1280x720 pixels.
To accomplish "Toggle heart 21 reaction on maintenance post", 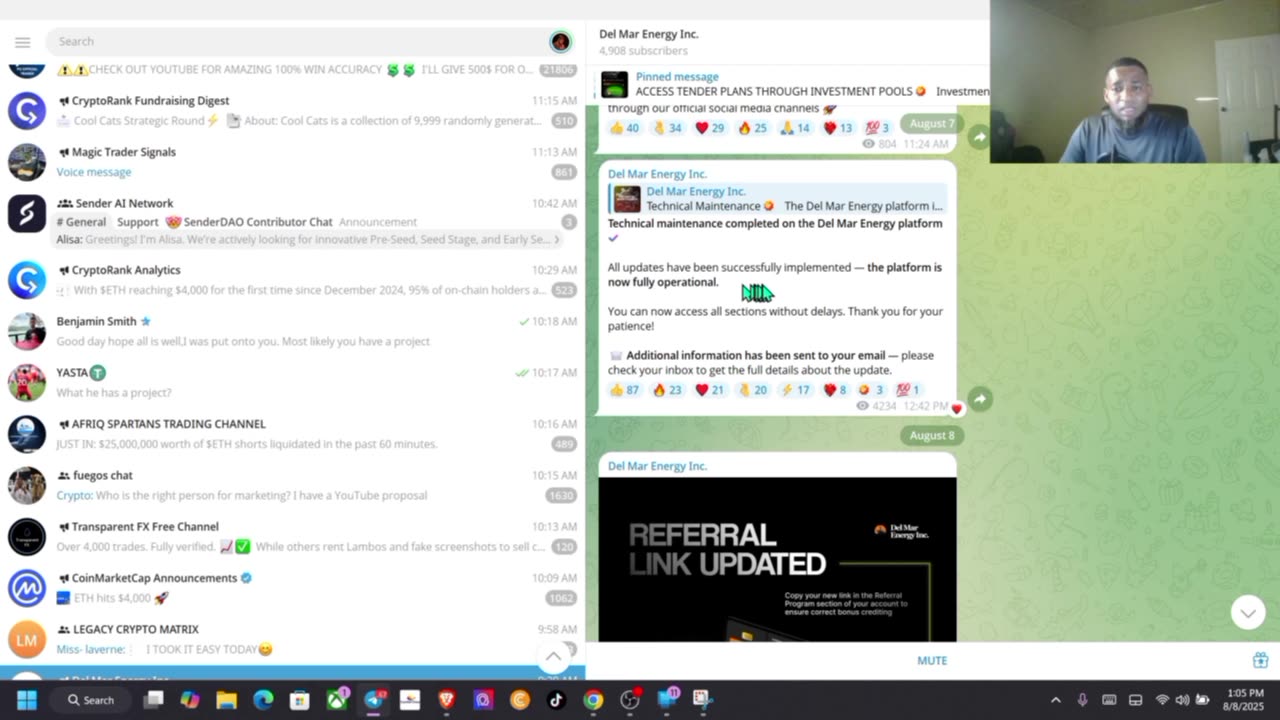I will tap(709, 390).
